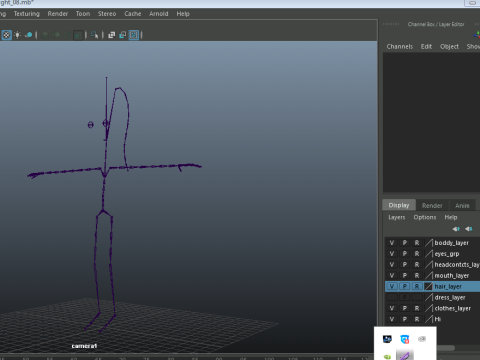Toggle playback P of dress_layer

[404, 297]
